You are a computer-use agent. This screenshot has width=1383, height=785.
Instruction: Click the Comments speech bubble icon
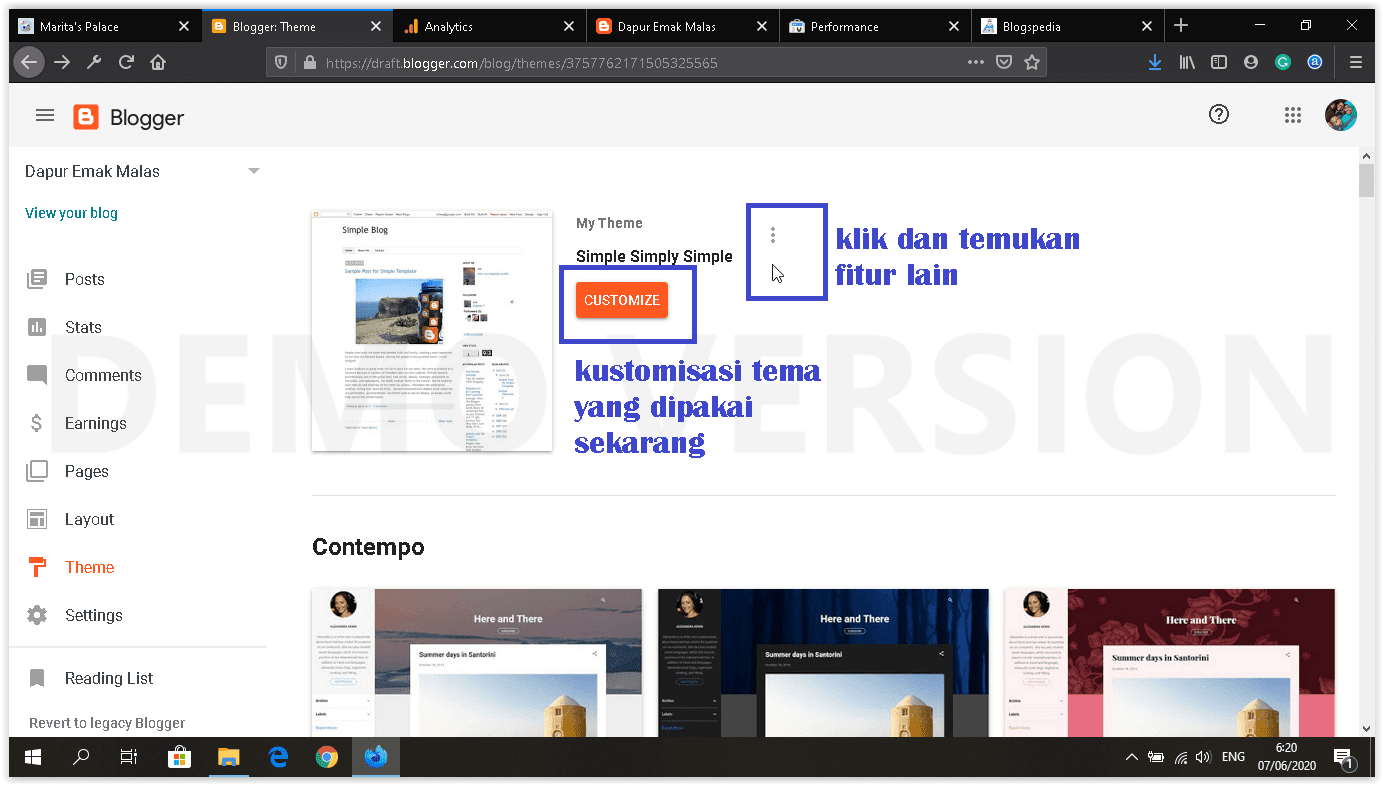pos(37,375)
